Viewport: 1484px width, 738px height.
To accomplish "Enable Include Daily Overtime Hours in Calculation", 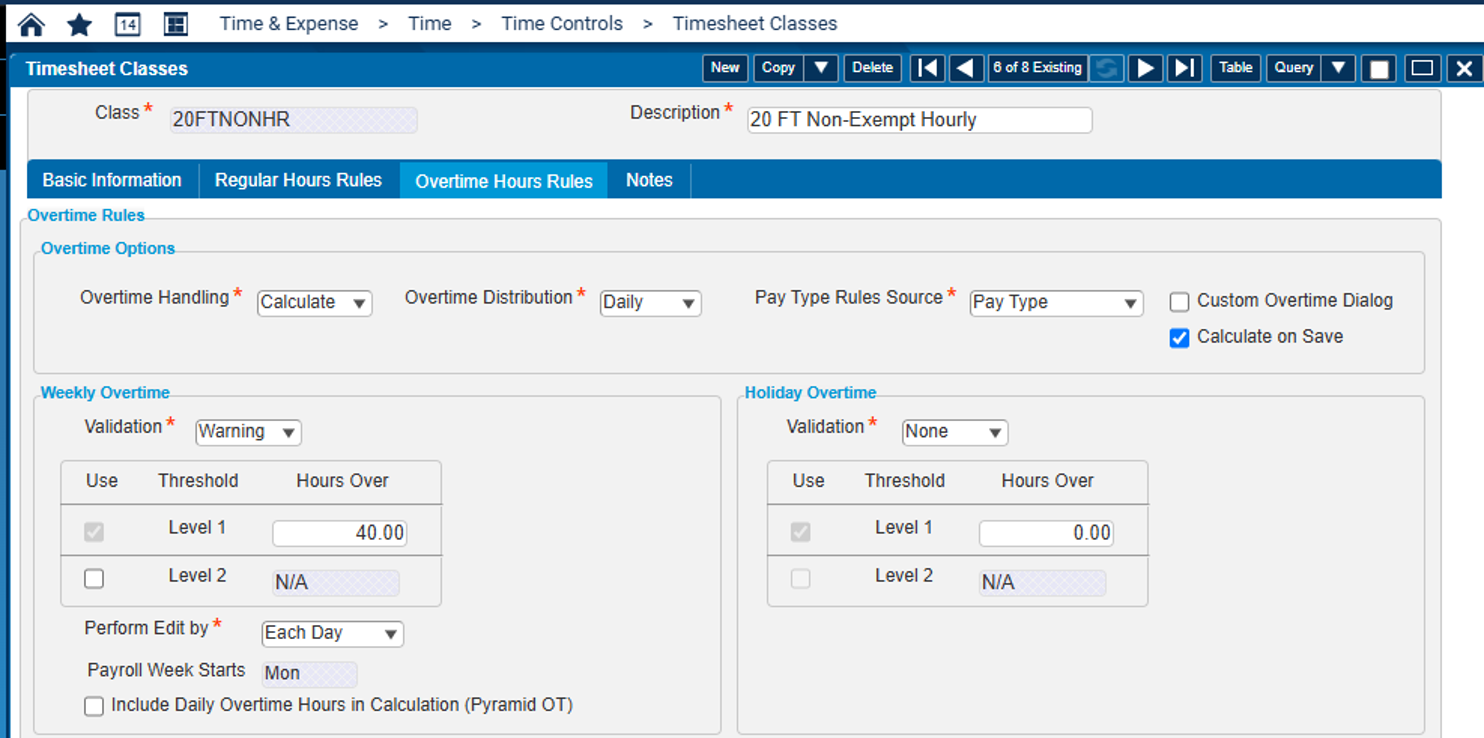I will [93, 706].
